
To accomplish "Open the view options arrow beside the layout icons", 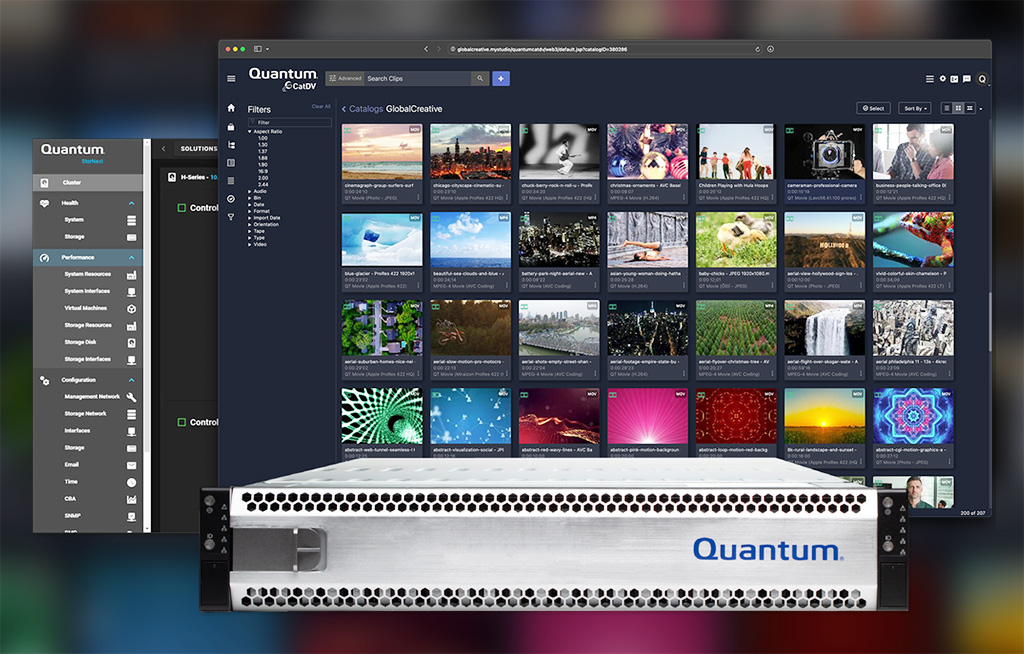I will coord(981,109).
